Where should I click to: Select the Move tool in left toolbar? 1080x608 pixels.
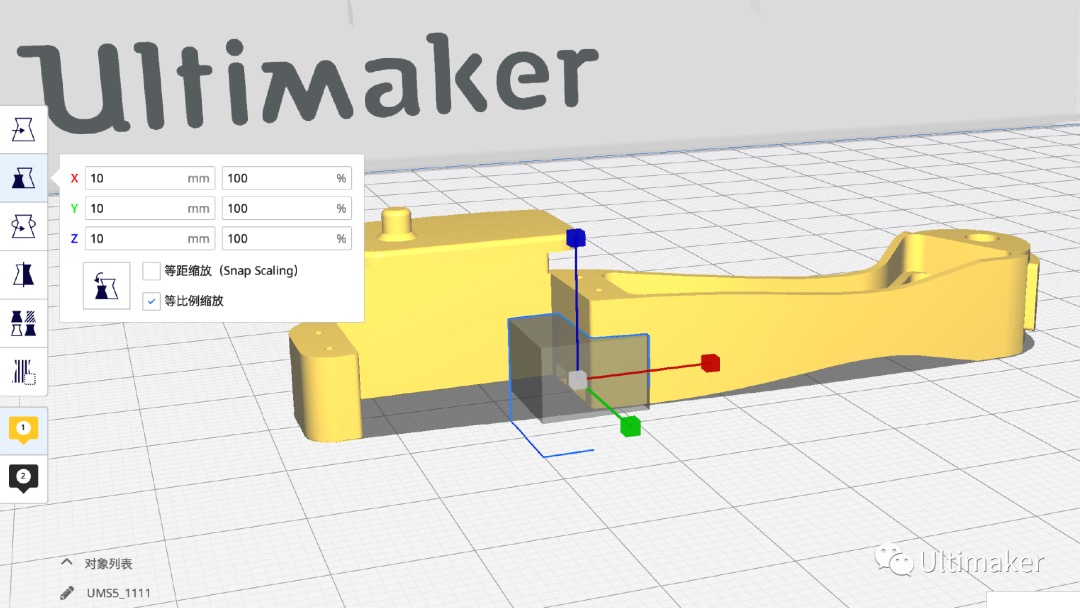[23, 129]
